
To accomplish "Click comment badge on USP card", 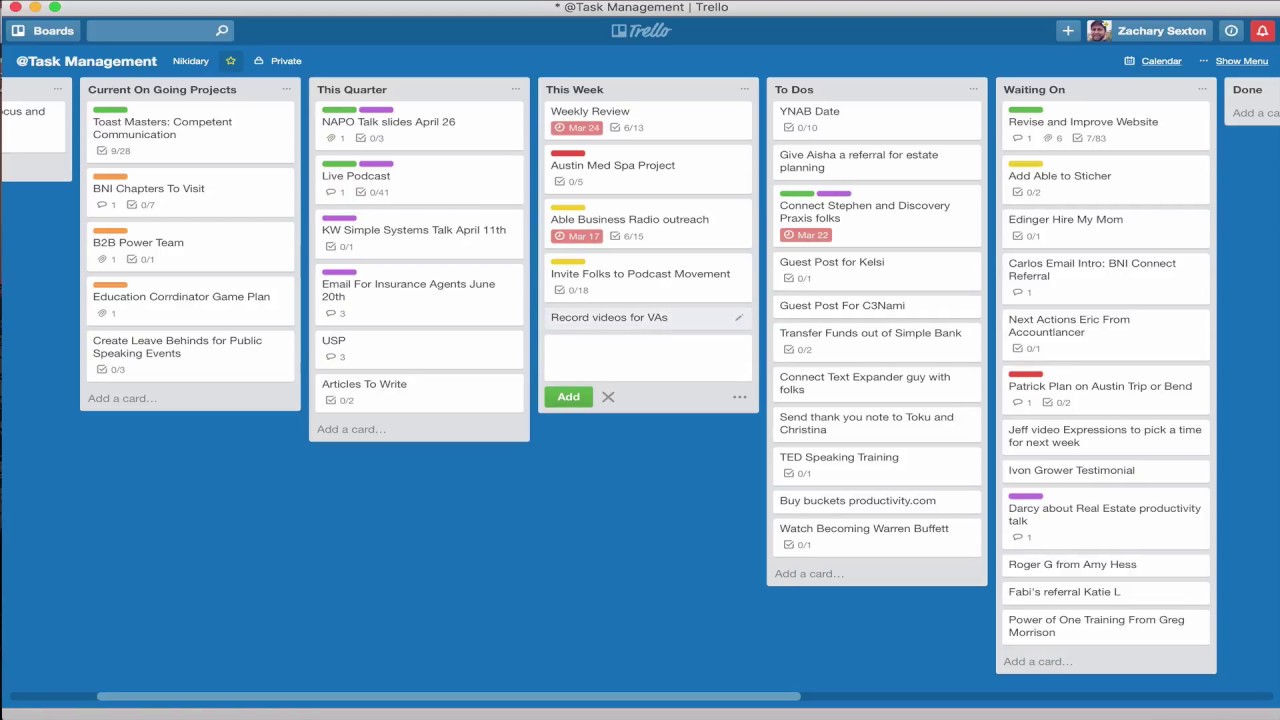I will tap(335, 357).
